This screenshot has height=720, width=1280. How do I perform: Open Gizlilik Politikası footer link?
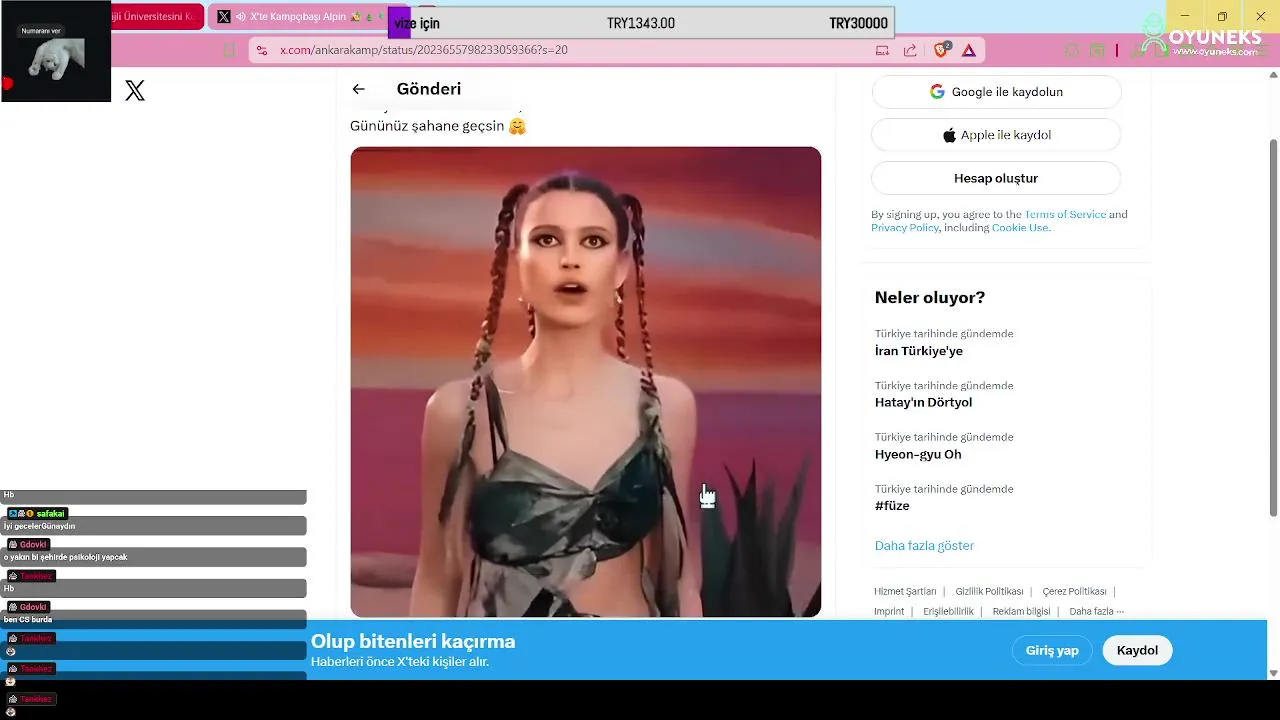point(989,592)
